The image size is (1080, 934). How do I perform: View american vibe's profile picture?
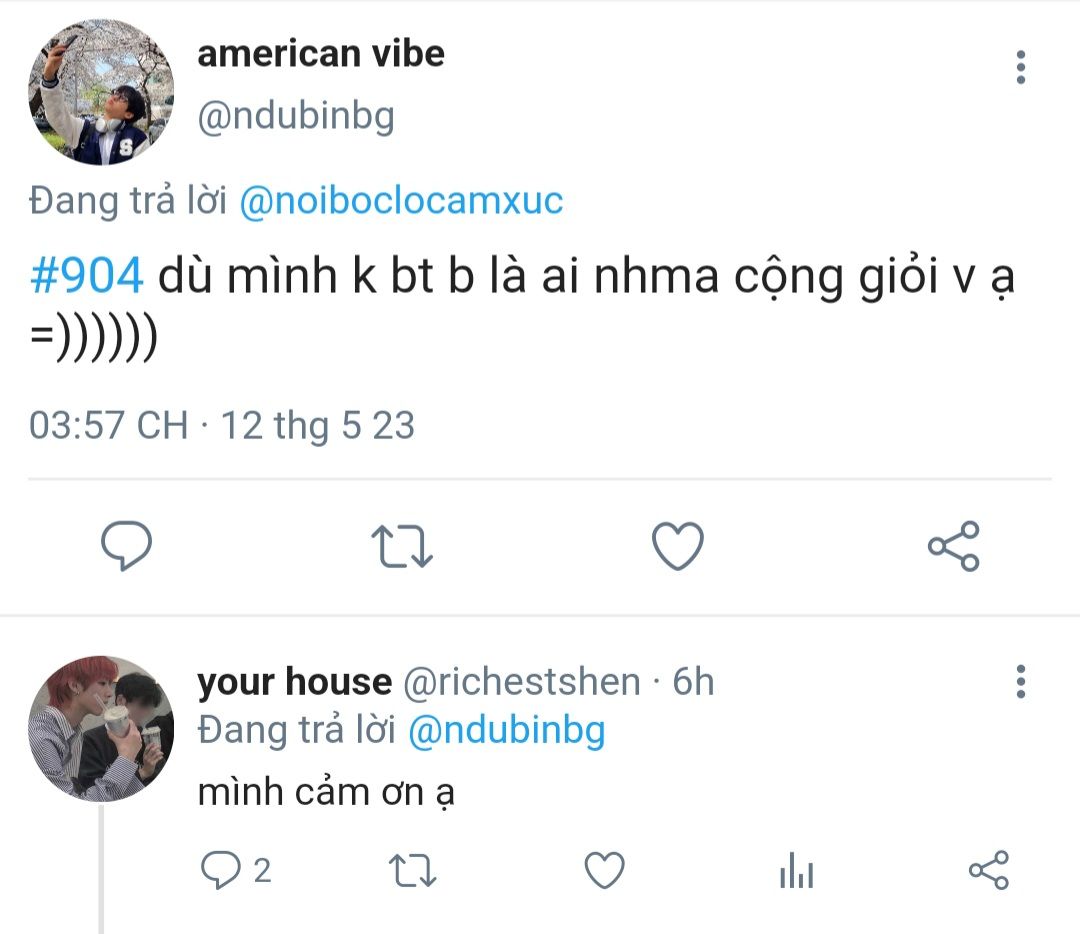[x=101, y=92]
